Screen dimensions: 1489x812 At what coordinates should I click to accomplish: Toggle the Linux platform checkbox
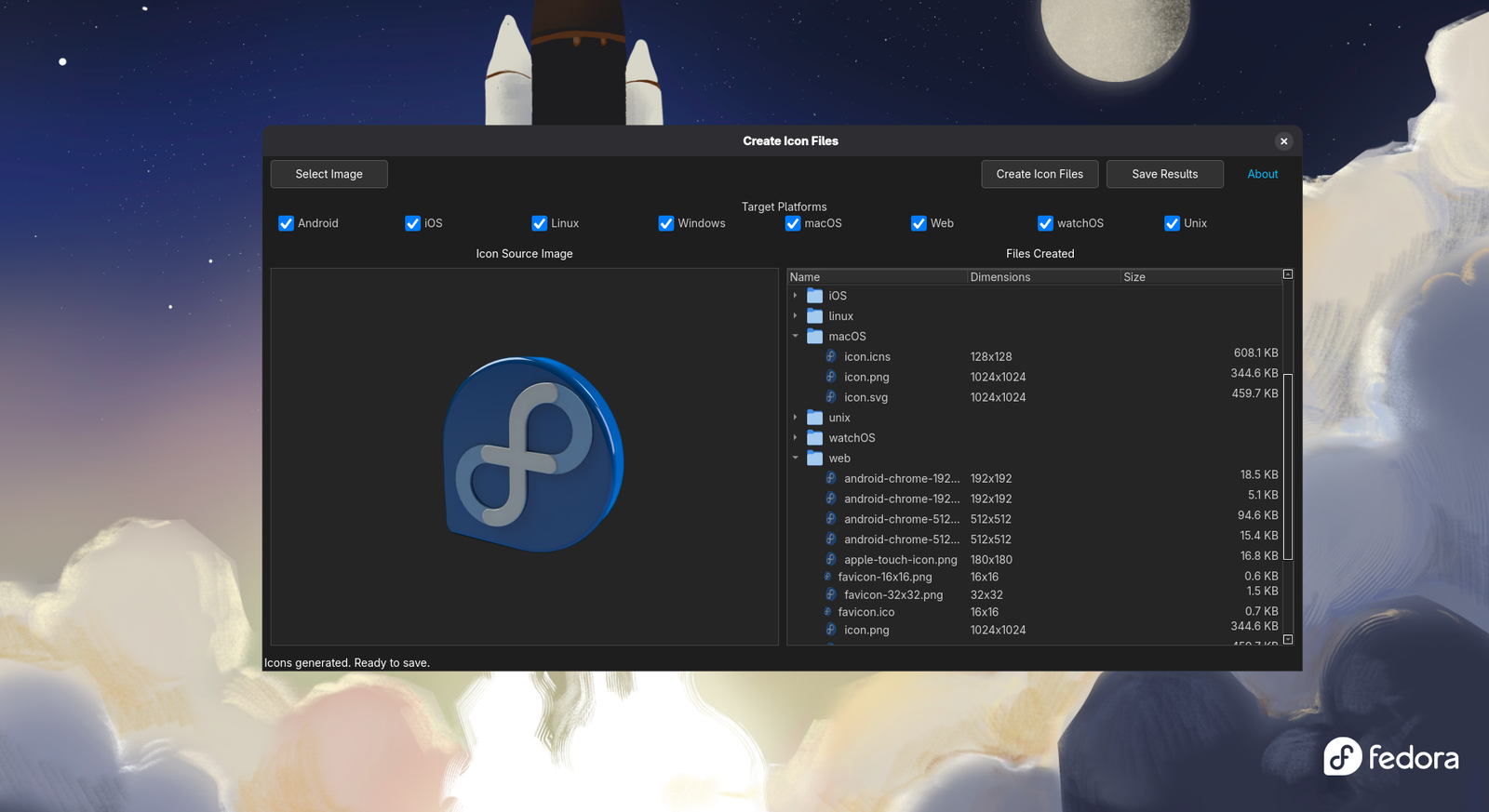click(x=539, y=223)
